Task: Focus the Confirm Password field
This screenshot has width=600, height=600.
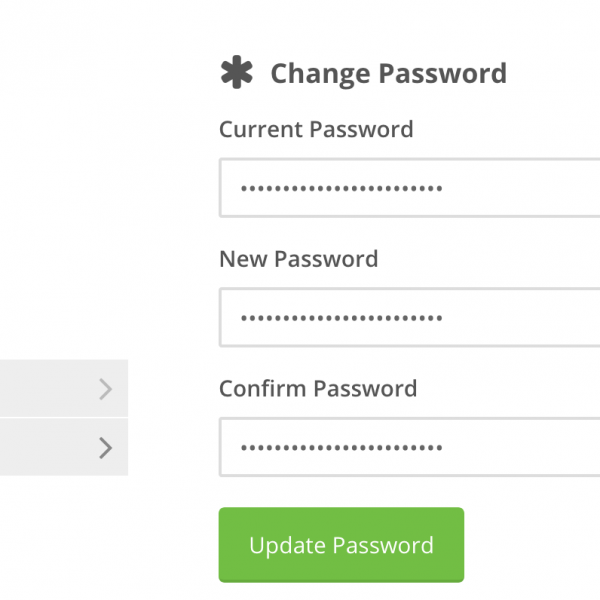Action: (x=500, y=446)
